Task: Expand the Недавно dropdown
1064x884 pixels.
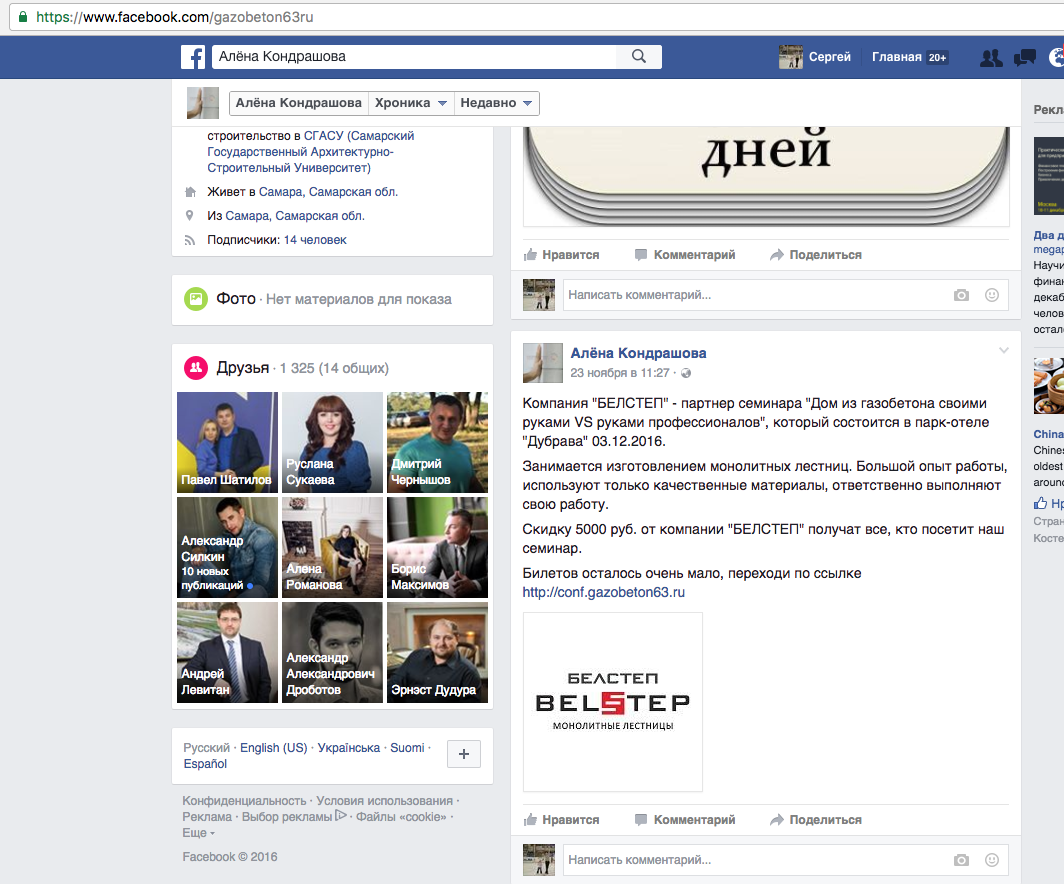Action: pos(497,103)
